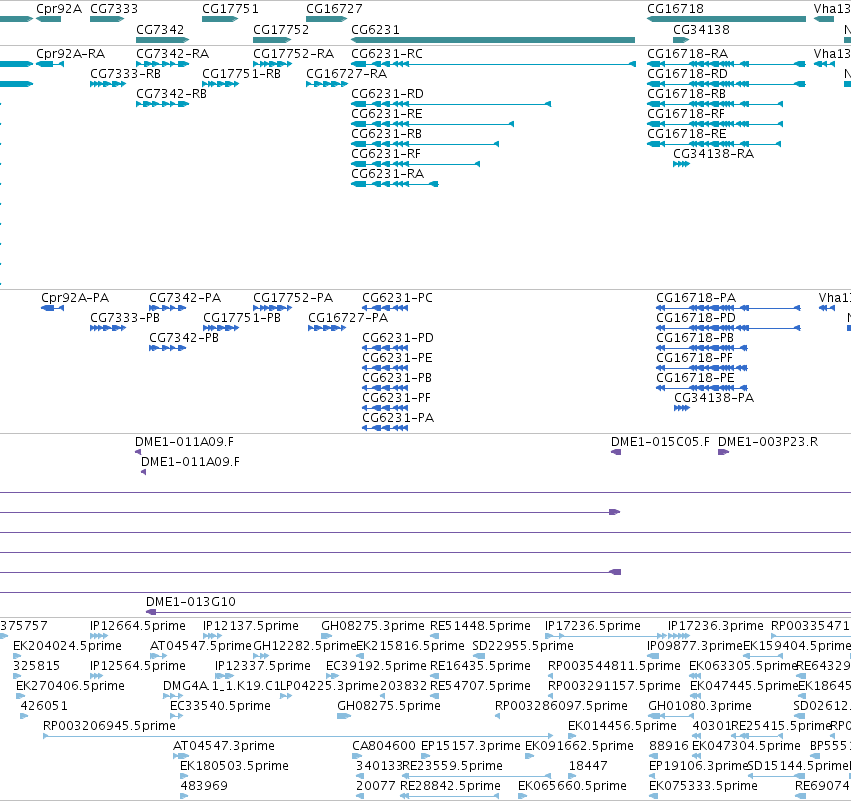Select the EK204024.5prime EST label

[x=67, y=646]
